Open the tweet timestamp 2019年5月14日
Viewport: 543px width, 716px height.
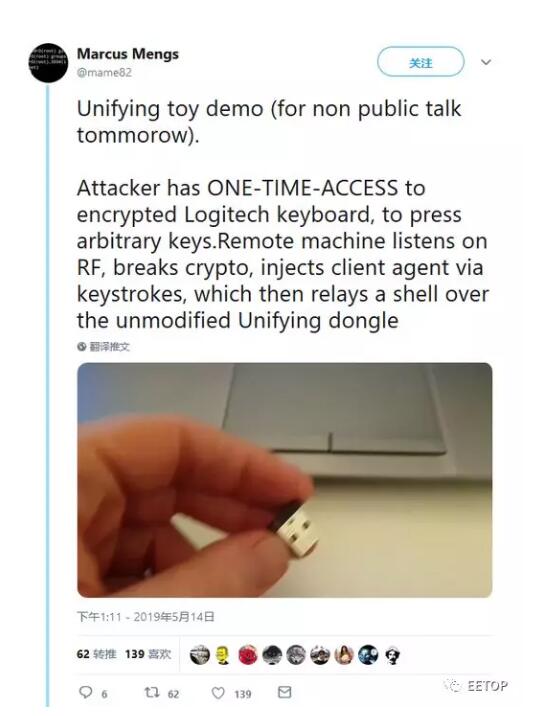coord(146,617)
